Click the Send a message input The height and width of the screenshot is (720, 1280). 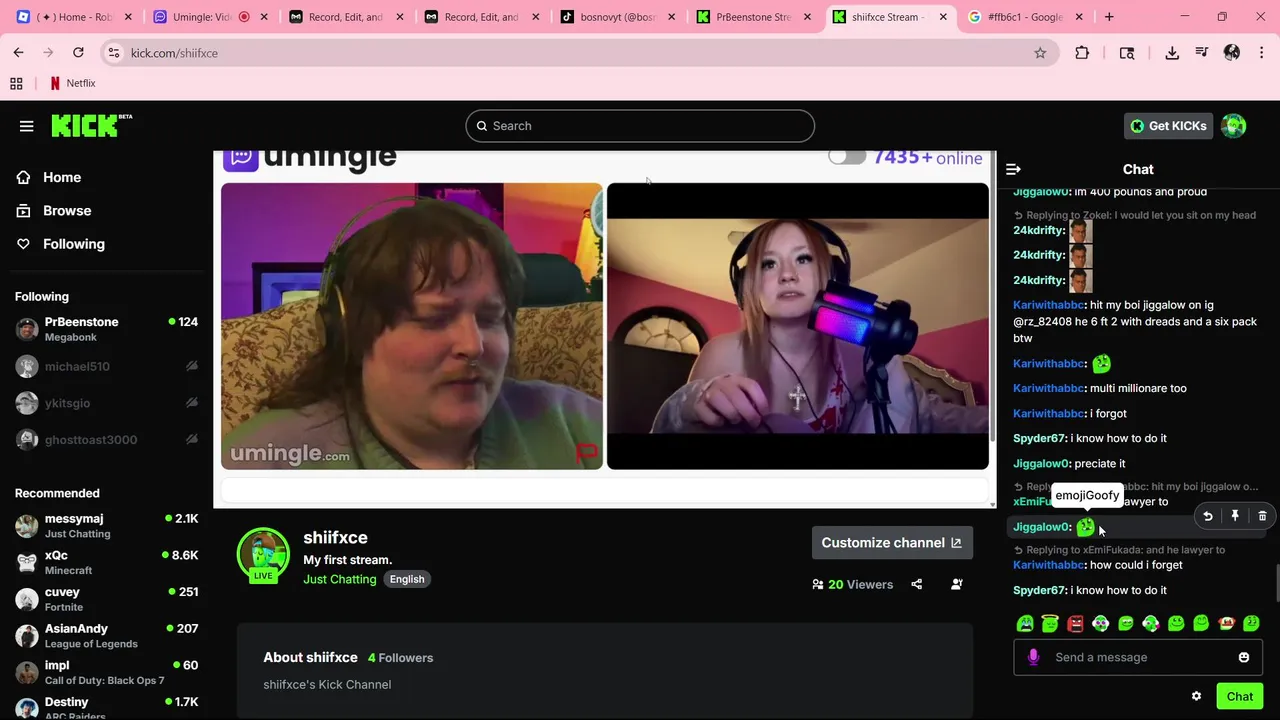(1140, 657)
